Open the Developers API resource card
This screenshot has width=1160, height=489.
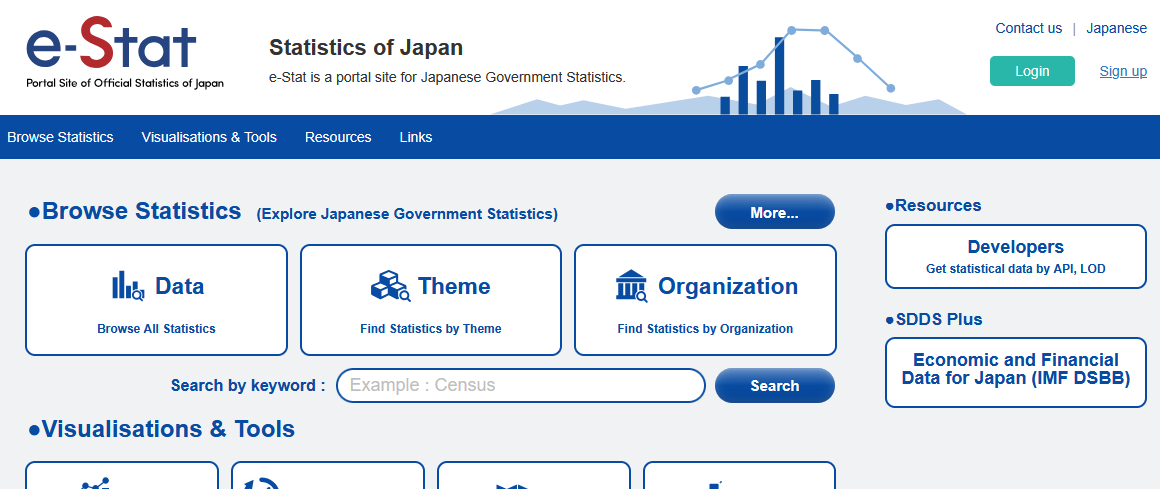1015,256
